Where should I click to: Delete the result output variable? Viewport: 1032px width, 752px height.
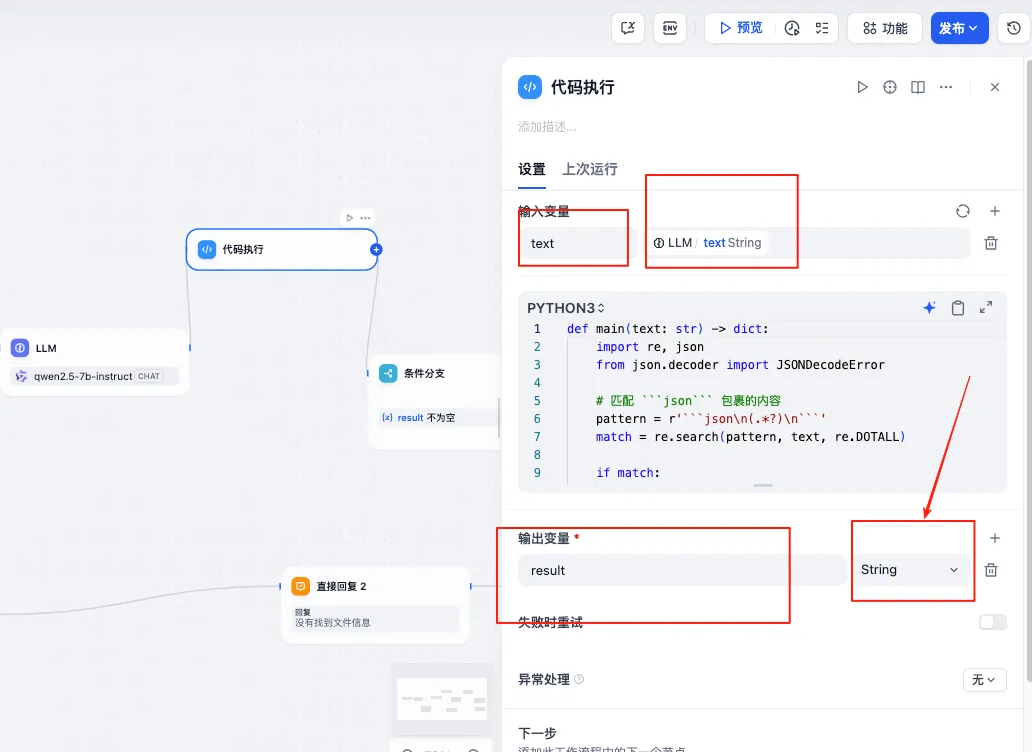[991, 570]
